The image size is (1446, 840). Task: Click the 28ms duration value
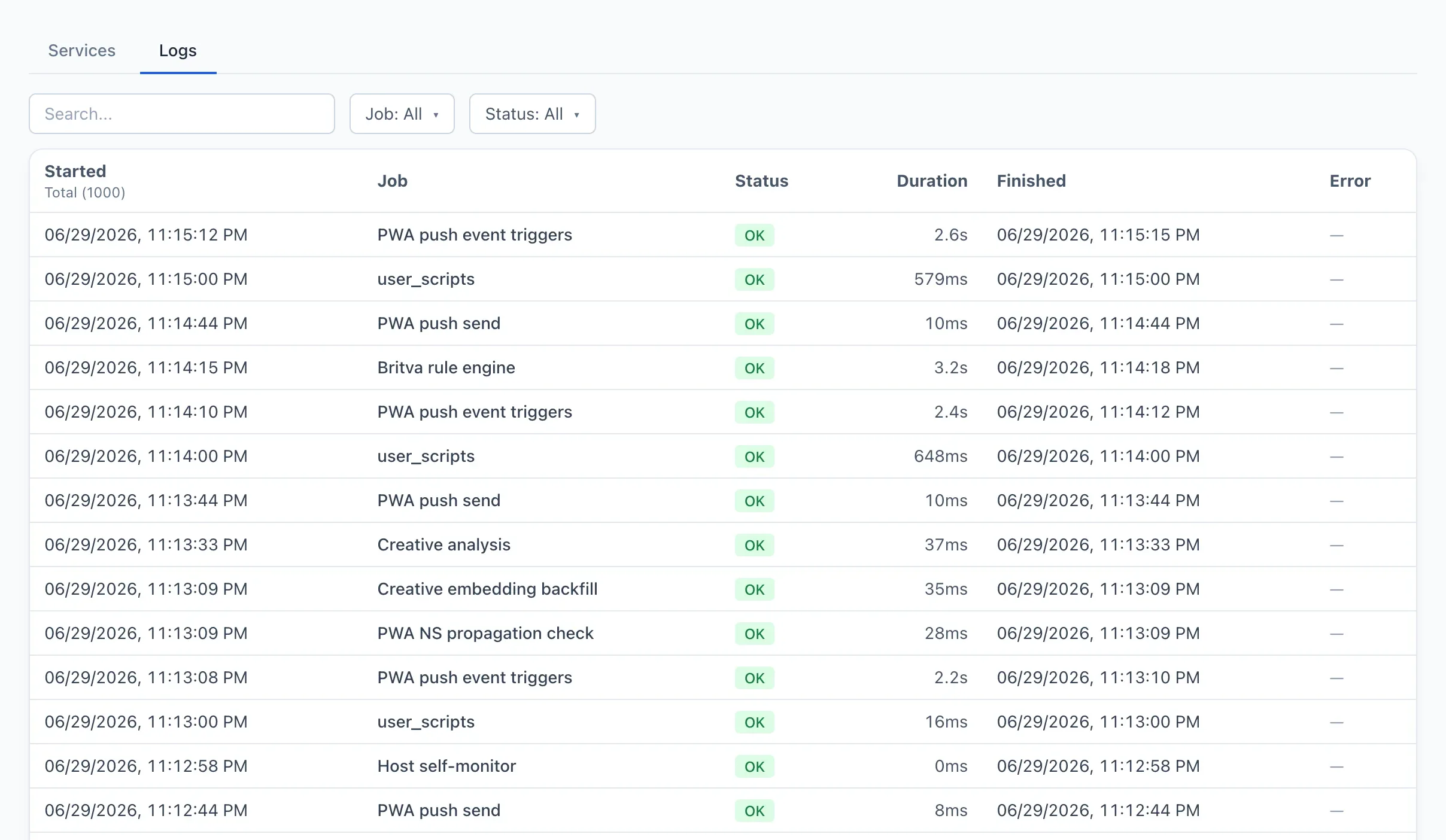pyautogui.click(x=946, y=633)
